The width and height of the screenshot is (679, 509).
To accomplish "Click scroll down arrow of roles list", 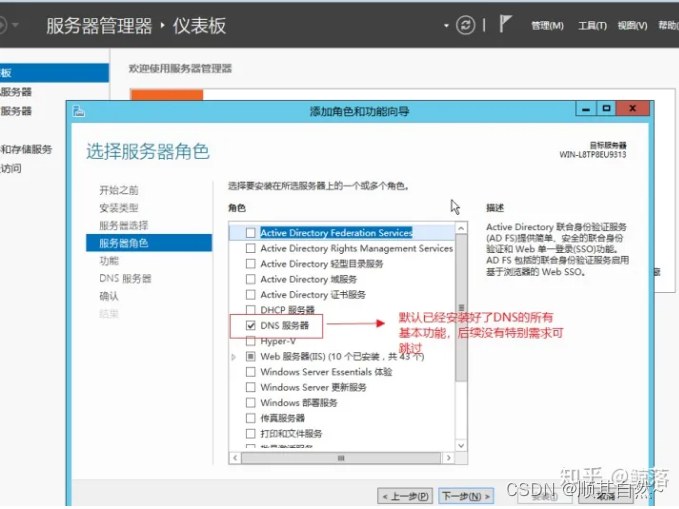I will point(461,445).
